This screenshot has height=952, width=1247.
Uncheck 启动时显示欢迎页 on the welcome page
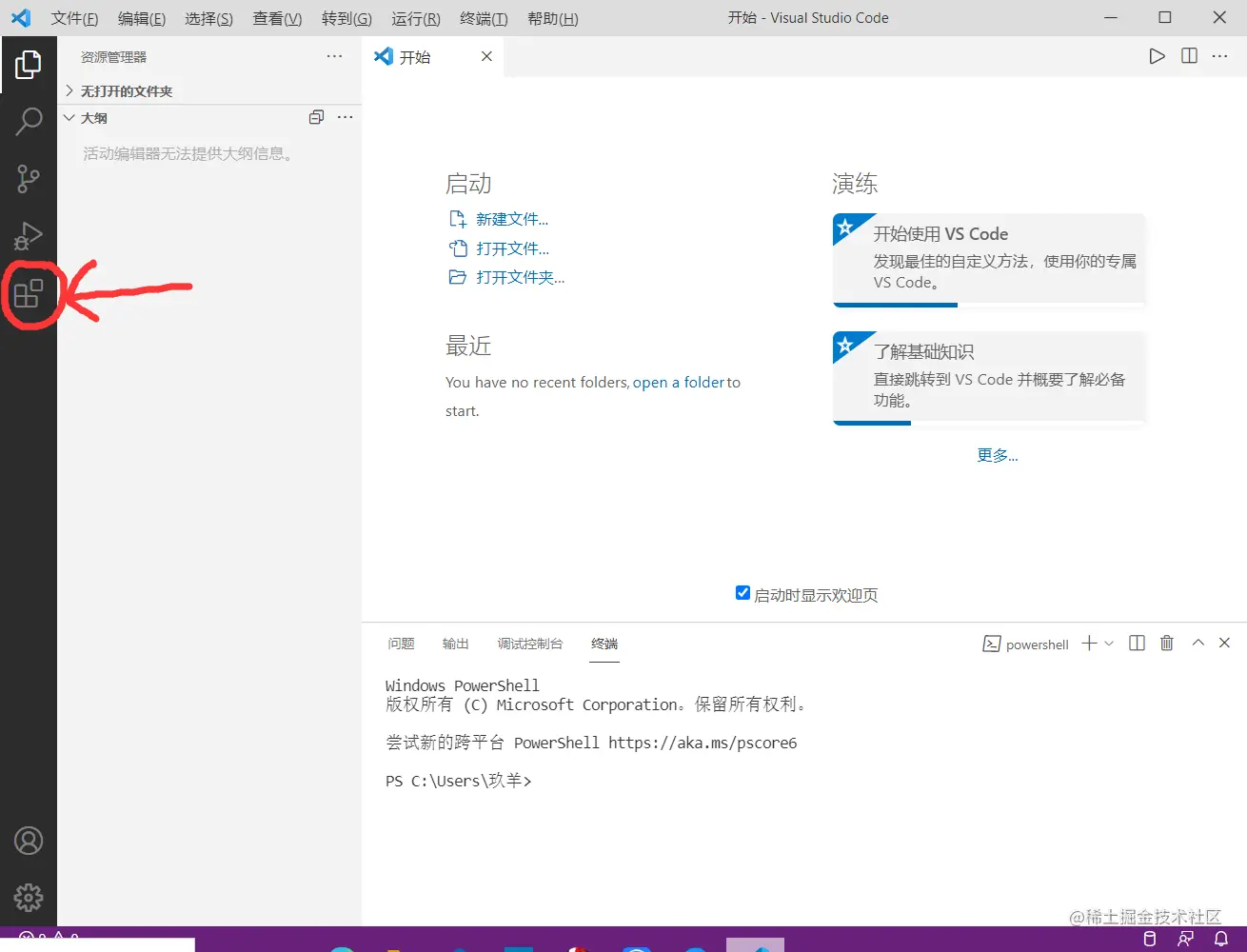coord(742,592)
